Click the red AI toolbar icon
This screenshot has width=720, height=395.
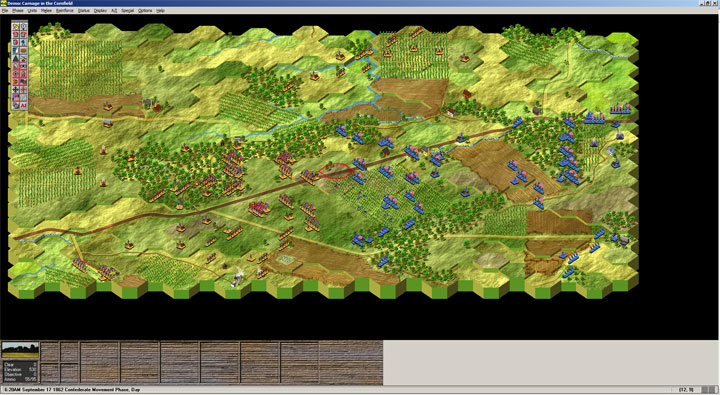coord(23,105)
